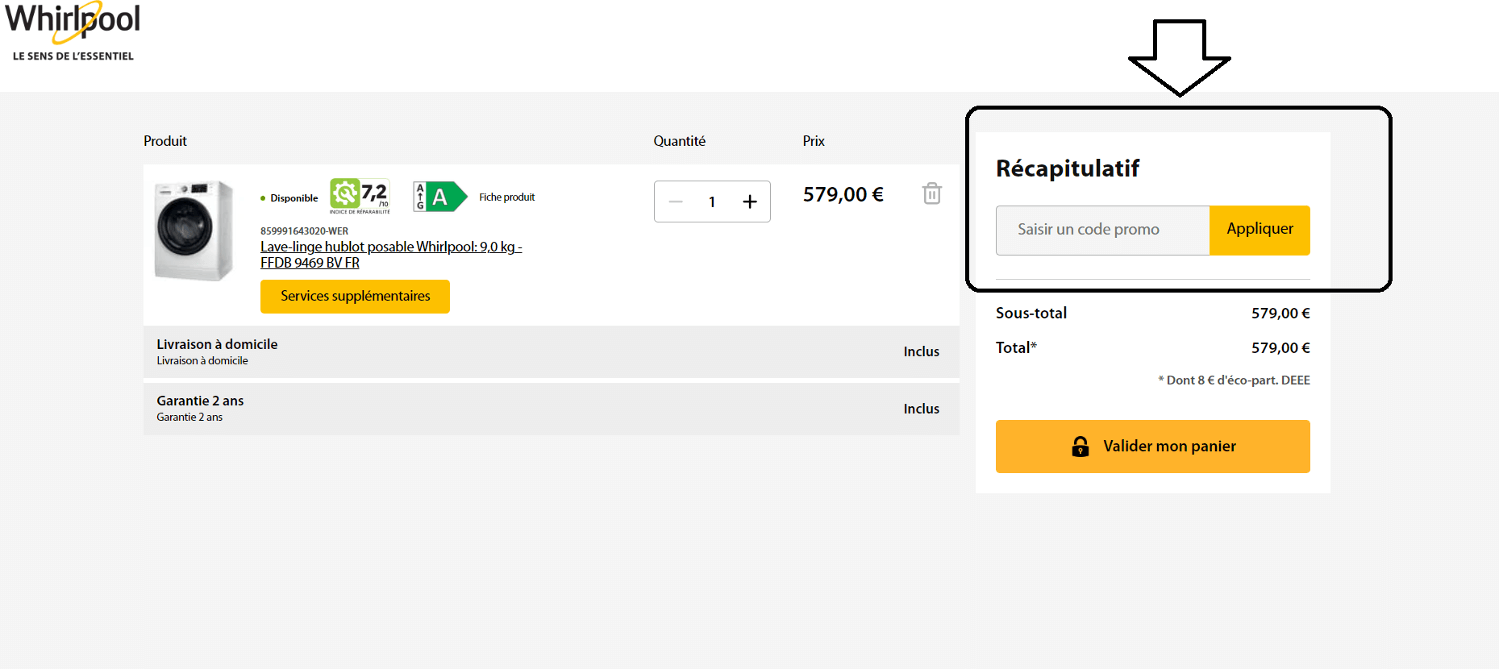The height and width of the screenshot is (669, 1500).
Task: Click the Récapitulatif heading
Action: [1068, 169]
